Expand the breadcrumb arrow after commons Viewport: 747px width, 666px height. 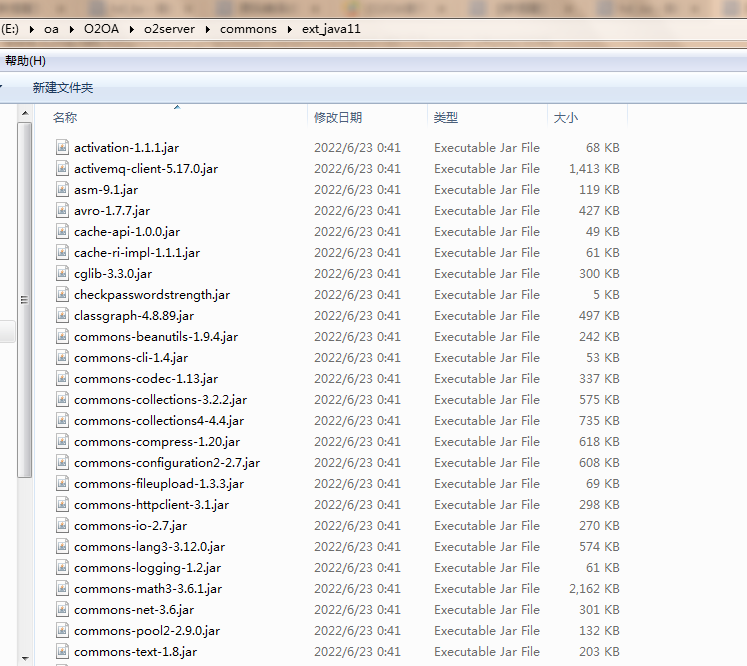tap(290, 30)
